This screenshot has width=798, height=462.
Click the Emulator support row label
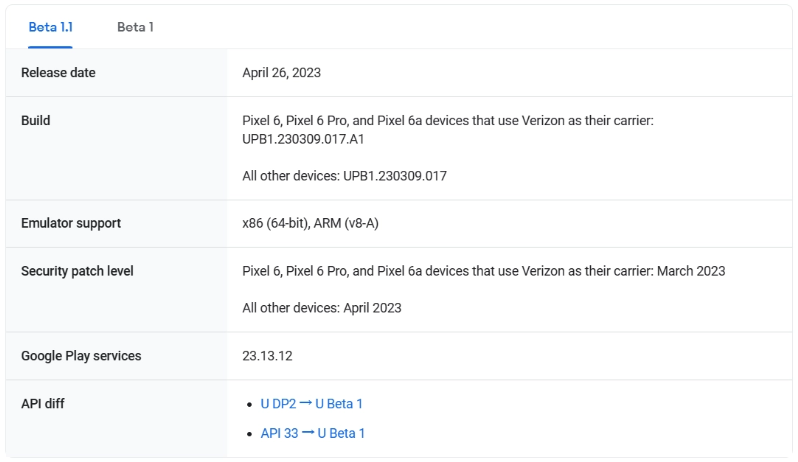click(x=71, y=223)
